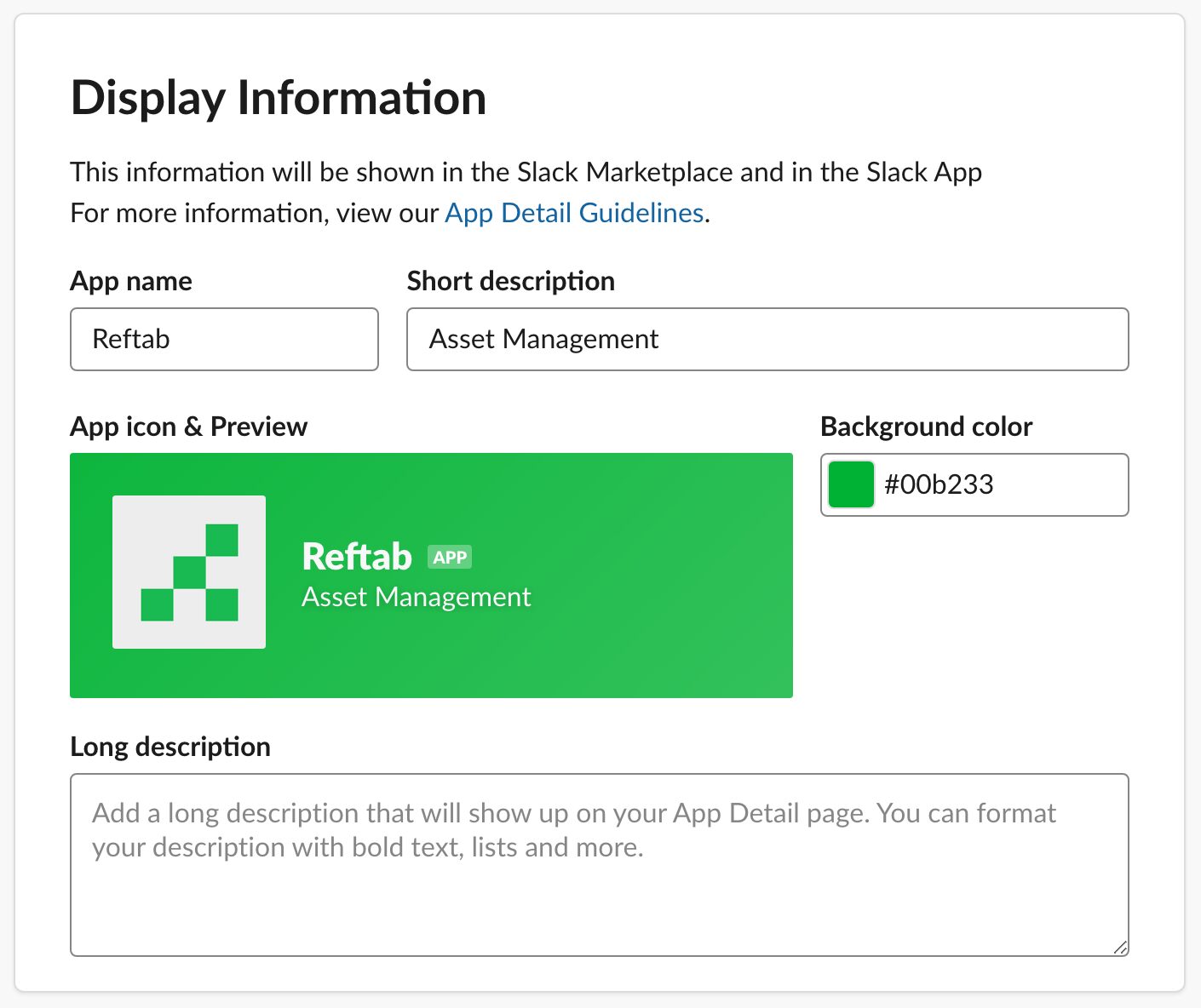This screenshot has width=1201, height=1008.
Task: Click the Background color label
Action: (926, 427)
